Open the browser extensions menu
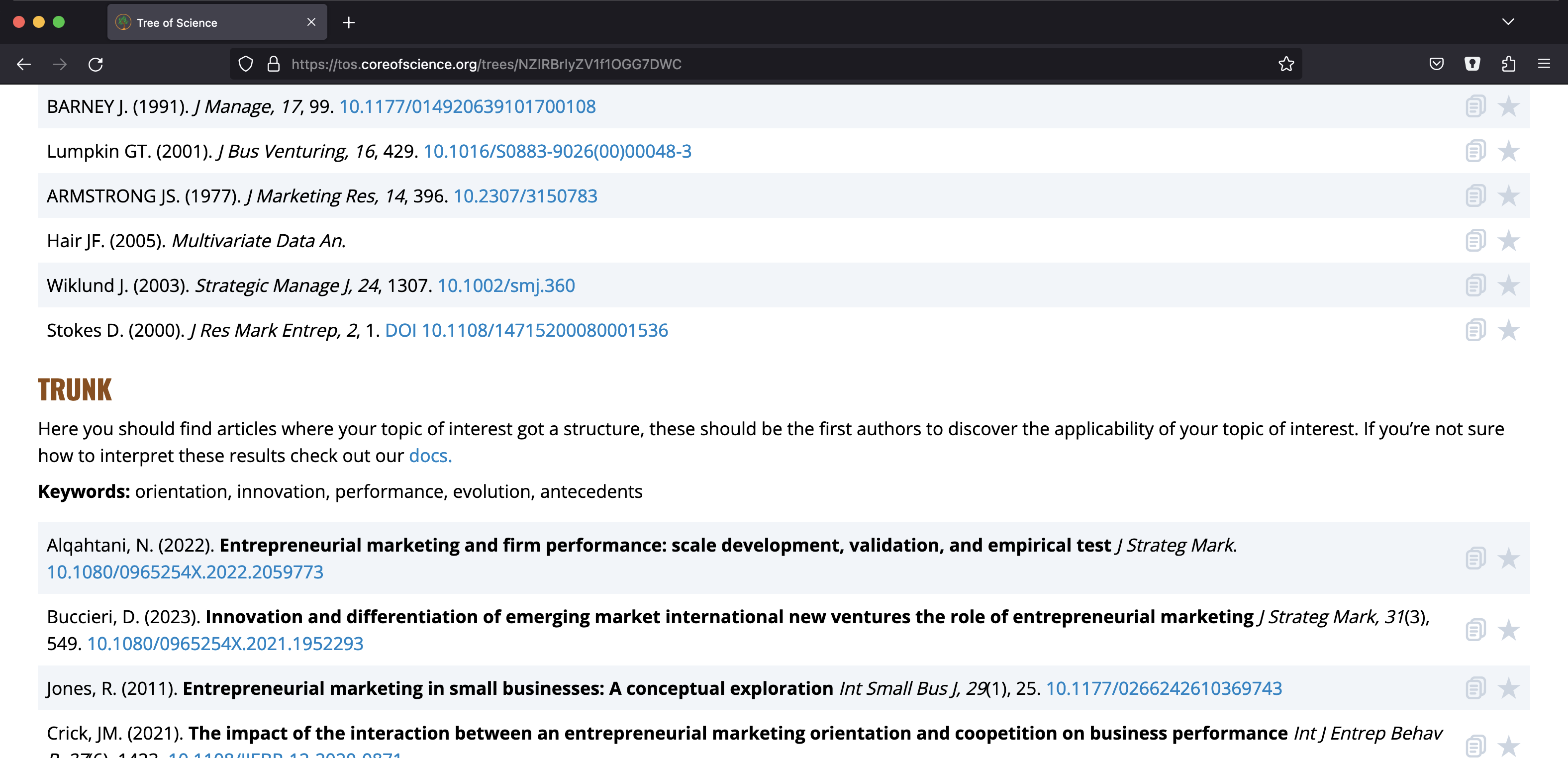The image size is (1568, 758). [x=1508, y=64]
